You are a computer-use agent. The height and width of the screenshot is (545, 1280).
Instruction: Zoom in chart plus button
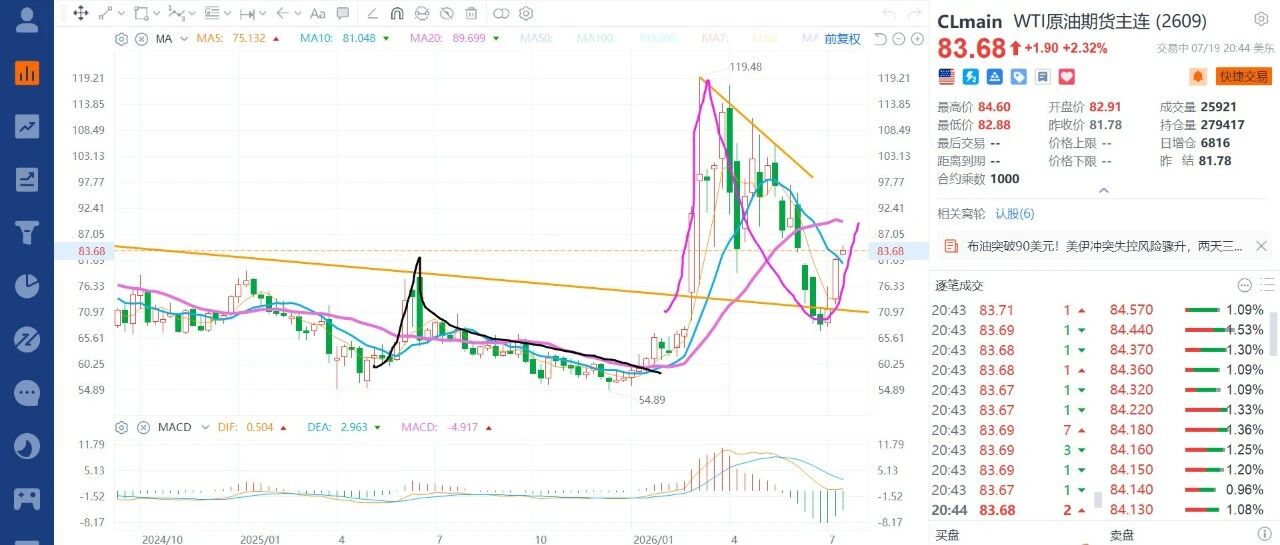pos(917,39)
